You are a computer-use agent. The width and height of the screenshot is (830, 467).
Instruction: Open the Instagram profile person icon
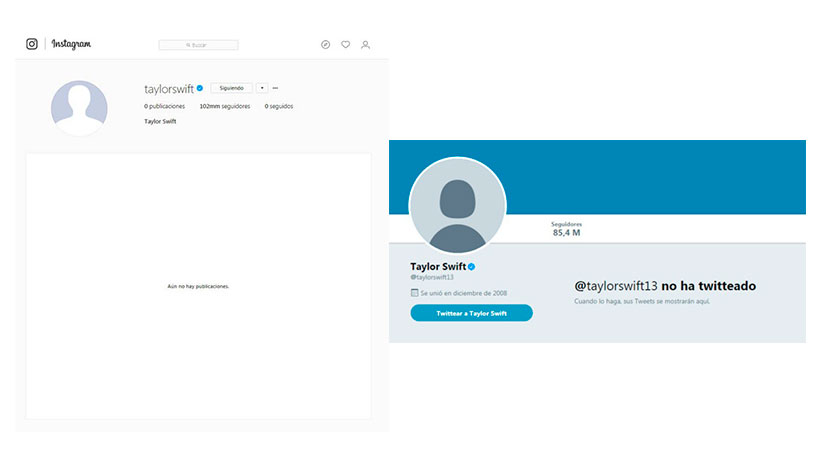(365, 44)
